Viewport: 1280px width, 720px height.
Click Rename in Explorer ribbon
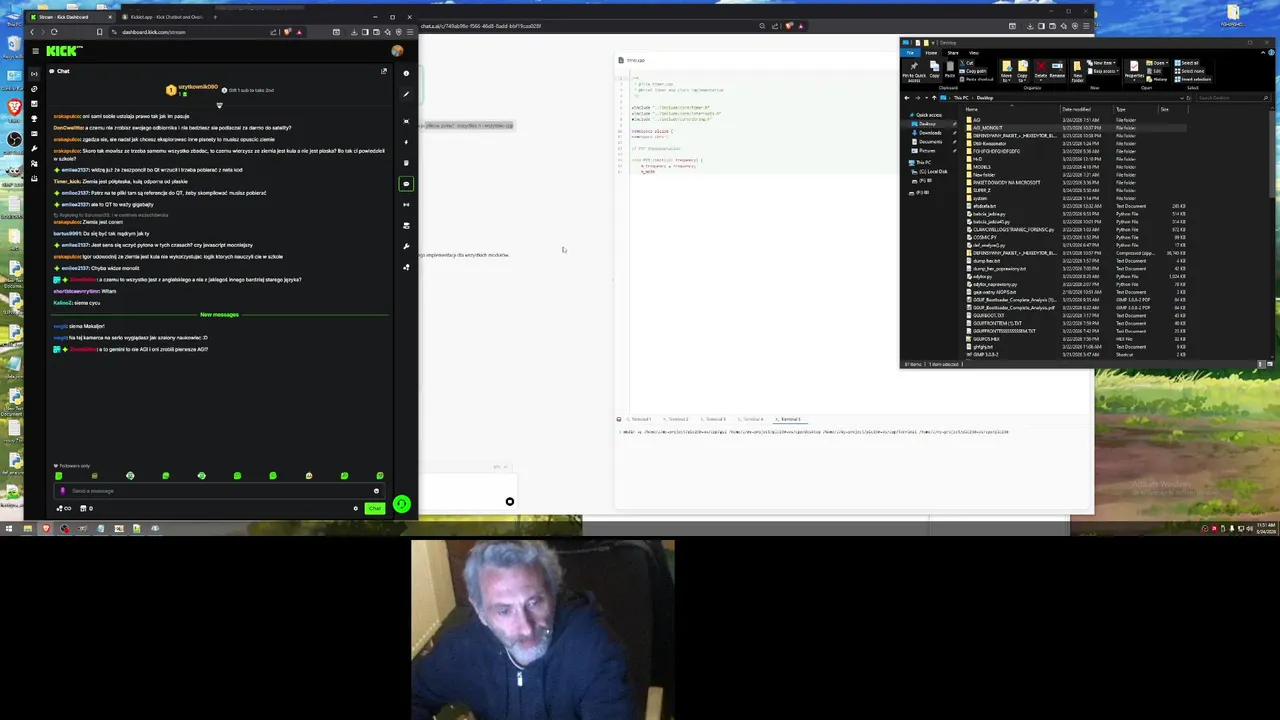[1057, 70]
